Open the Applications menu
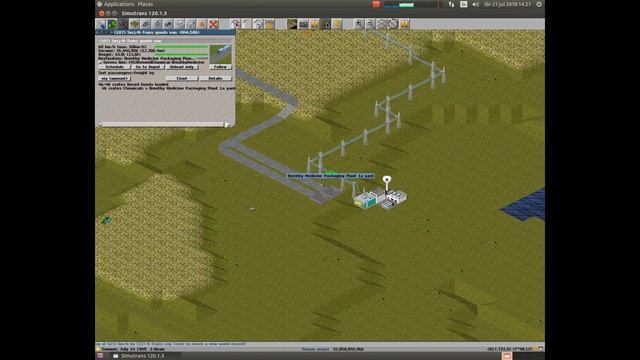Viewport: 640px width, 360px height. [x=118, y=4]
